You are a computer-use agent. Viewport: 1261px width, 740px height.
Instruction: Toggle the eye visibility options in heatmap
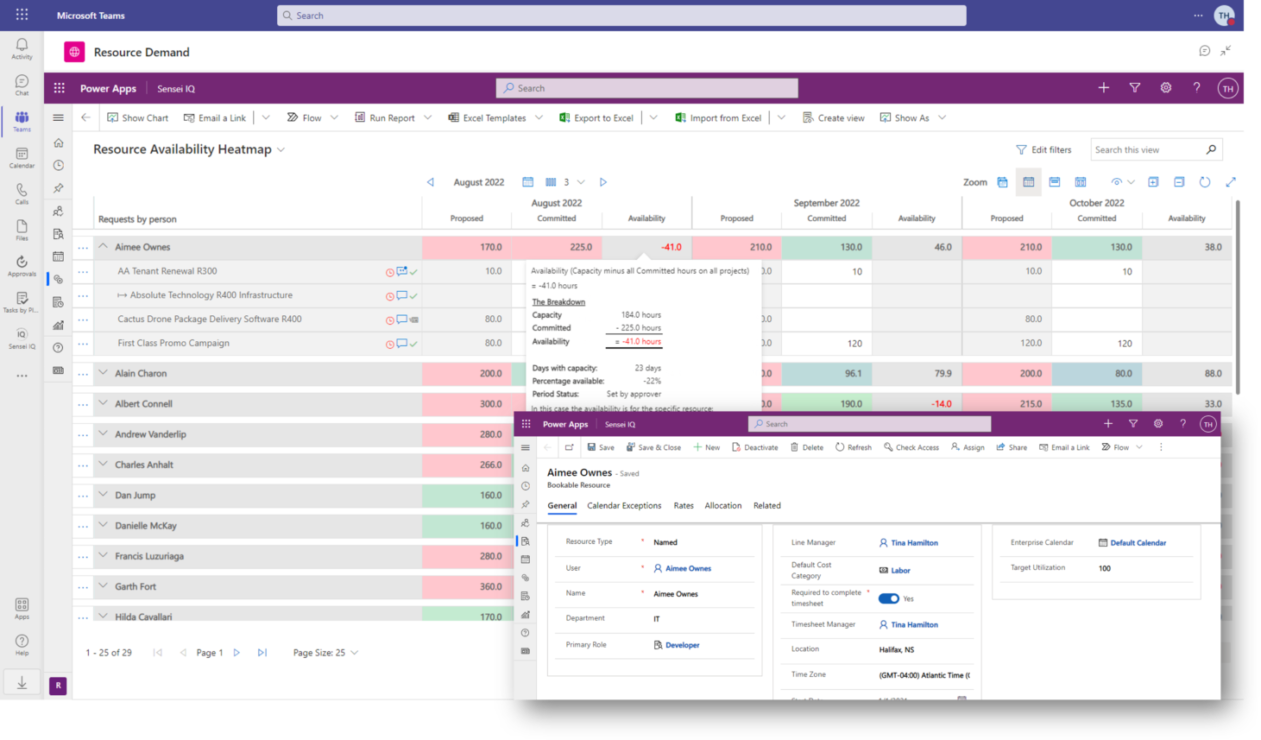click(1122, 182)
